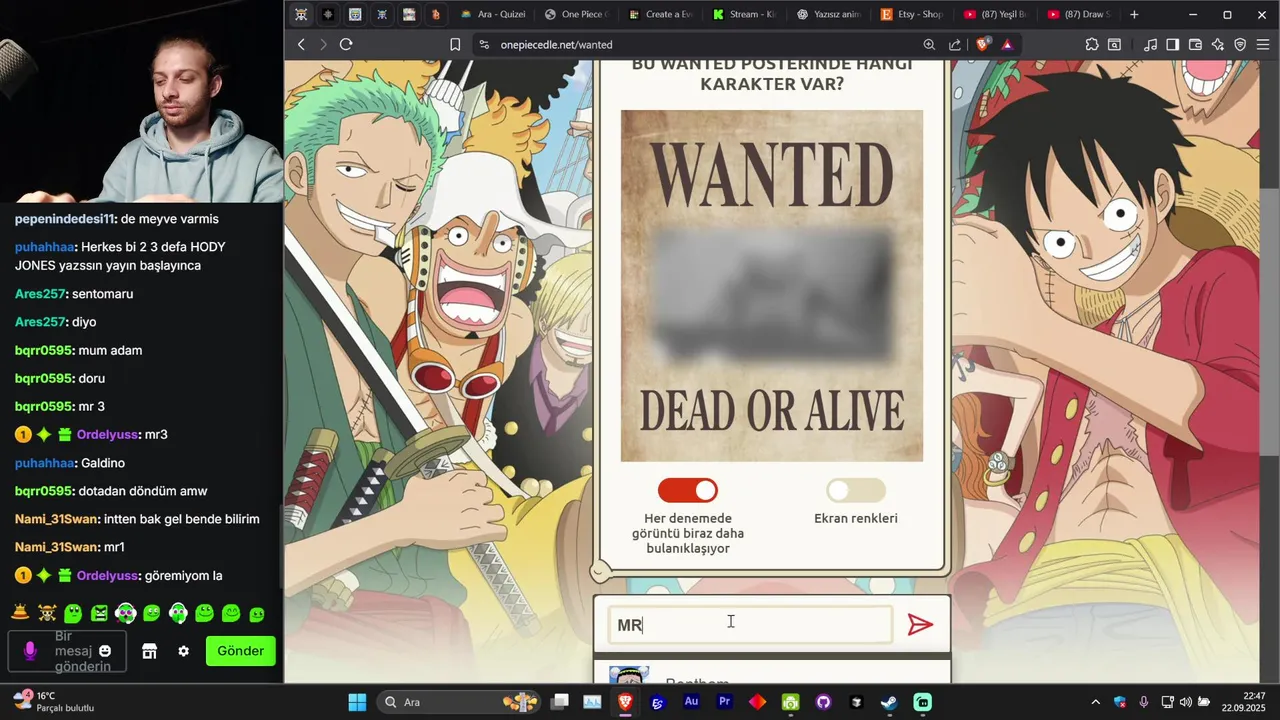Image resolution: width=1280 pixels, height=720 pixels.
Task: Open the Leo AI sparkle icon
Action: point(1217,44)
